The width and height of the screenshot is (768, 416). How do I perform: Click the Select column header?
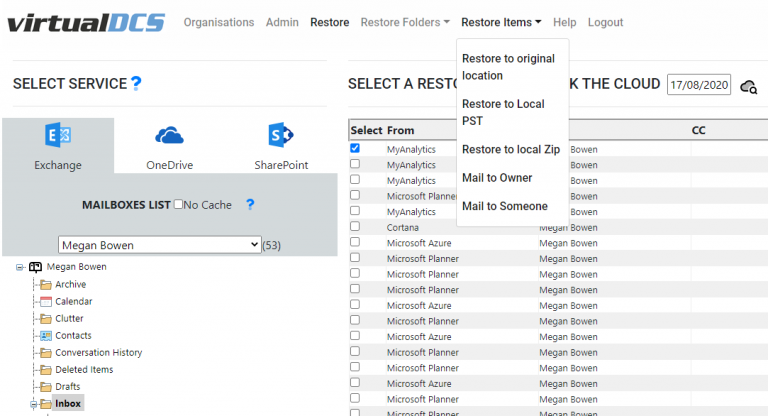click(x=366, y=130)
